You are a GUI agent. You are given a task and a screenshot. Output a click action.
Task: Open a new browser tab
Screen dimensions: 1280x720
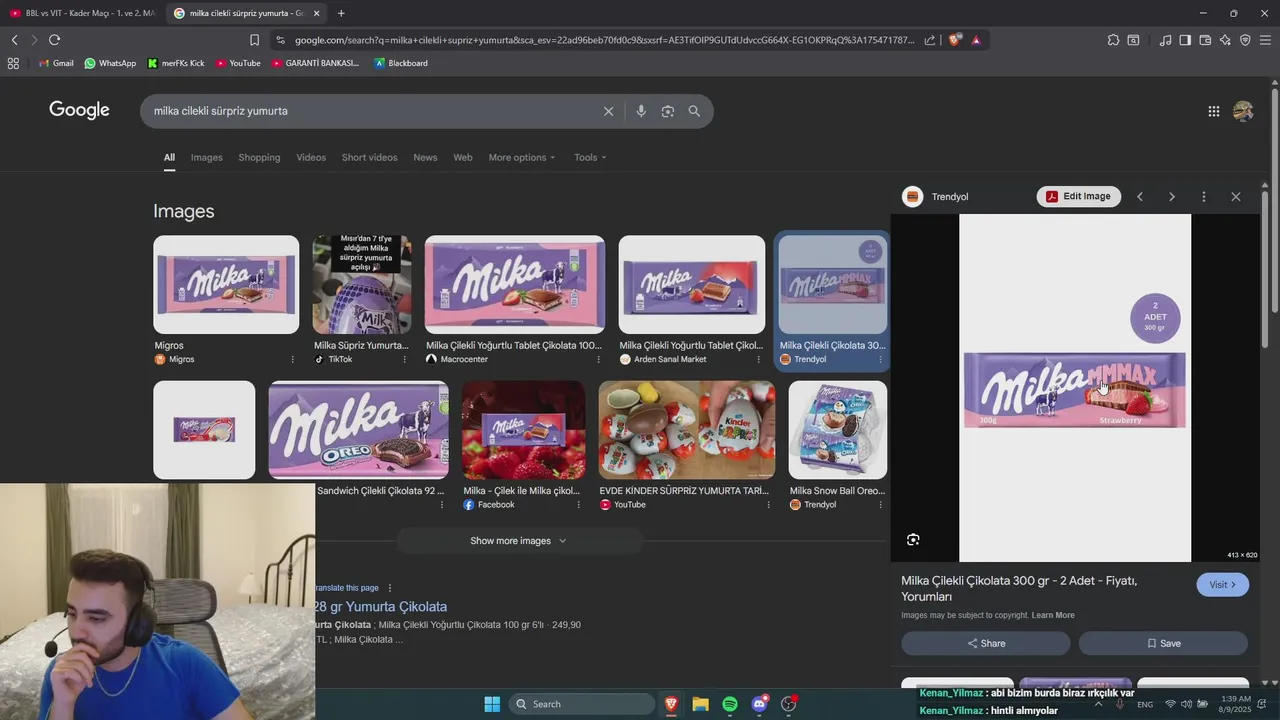click(341, 13)
